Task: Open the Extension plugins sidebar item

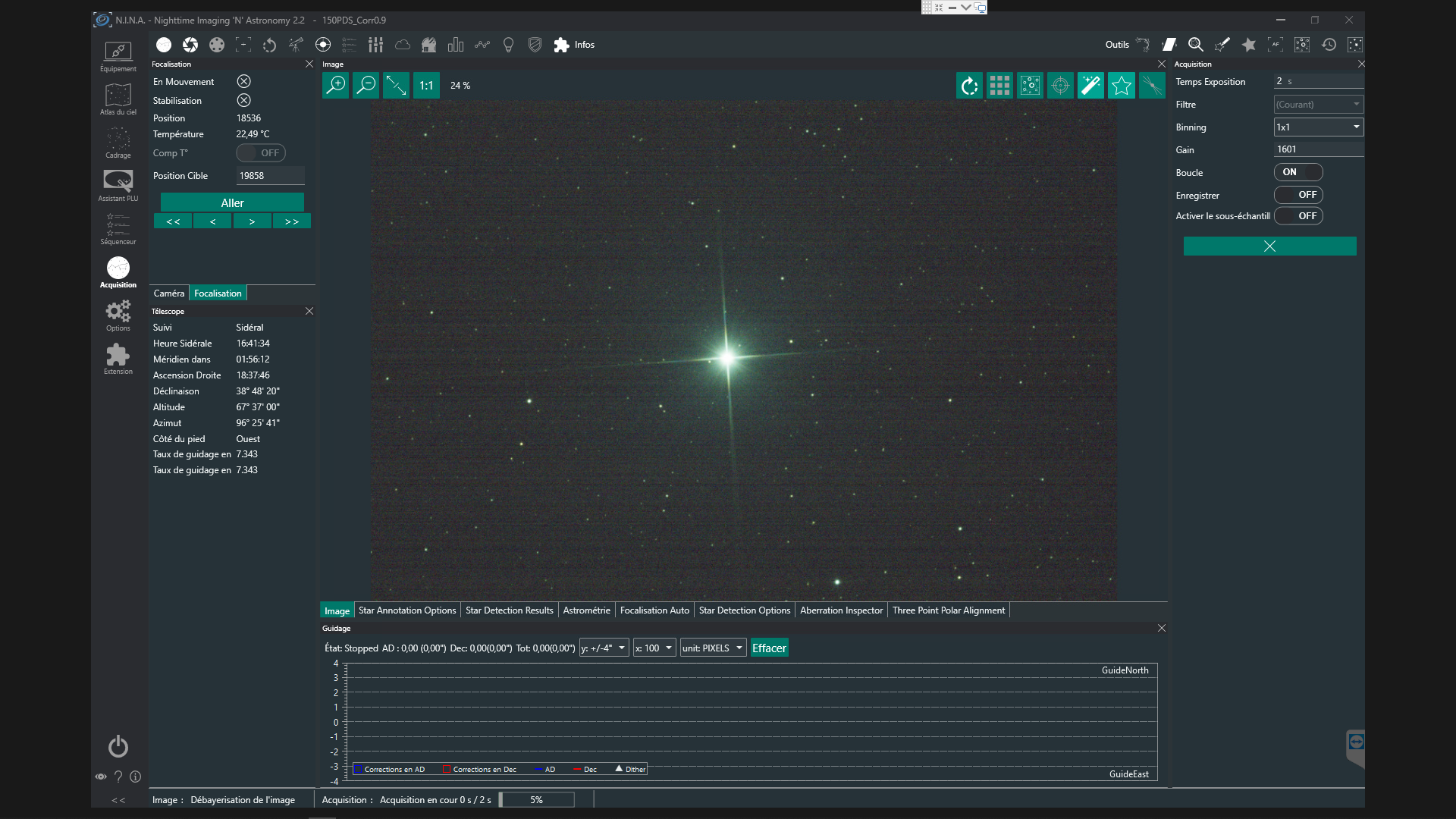Action: point(118,359)
